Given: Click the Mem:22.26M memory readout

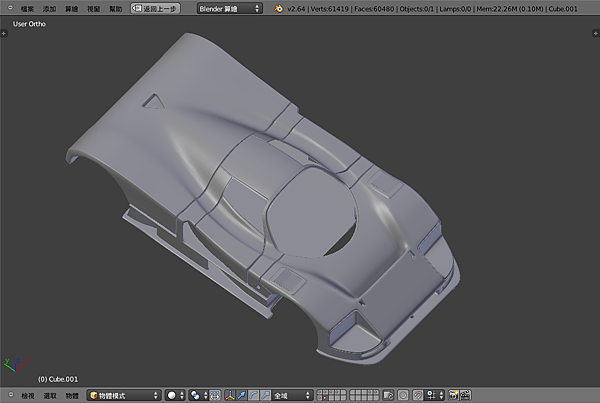Looking at the screenshot, I should click(509, 8).
